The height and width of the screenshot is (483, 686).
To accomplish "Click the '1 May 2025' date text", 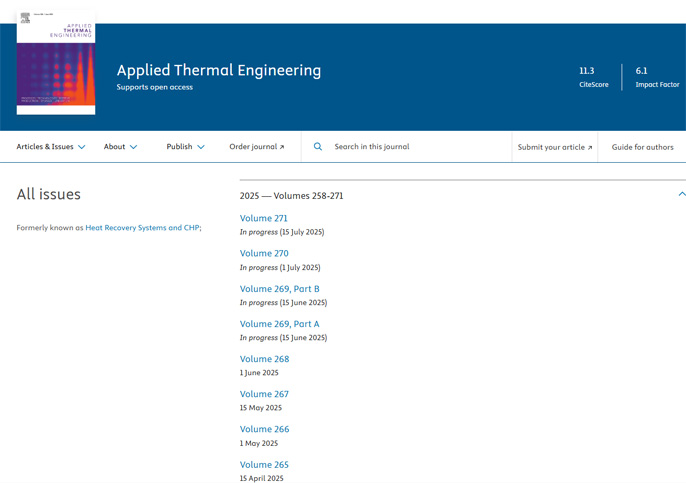I will click(259, 443).
